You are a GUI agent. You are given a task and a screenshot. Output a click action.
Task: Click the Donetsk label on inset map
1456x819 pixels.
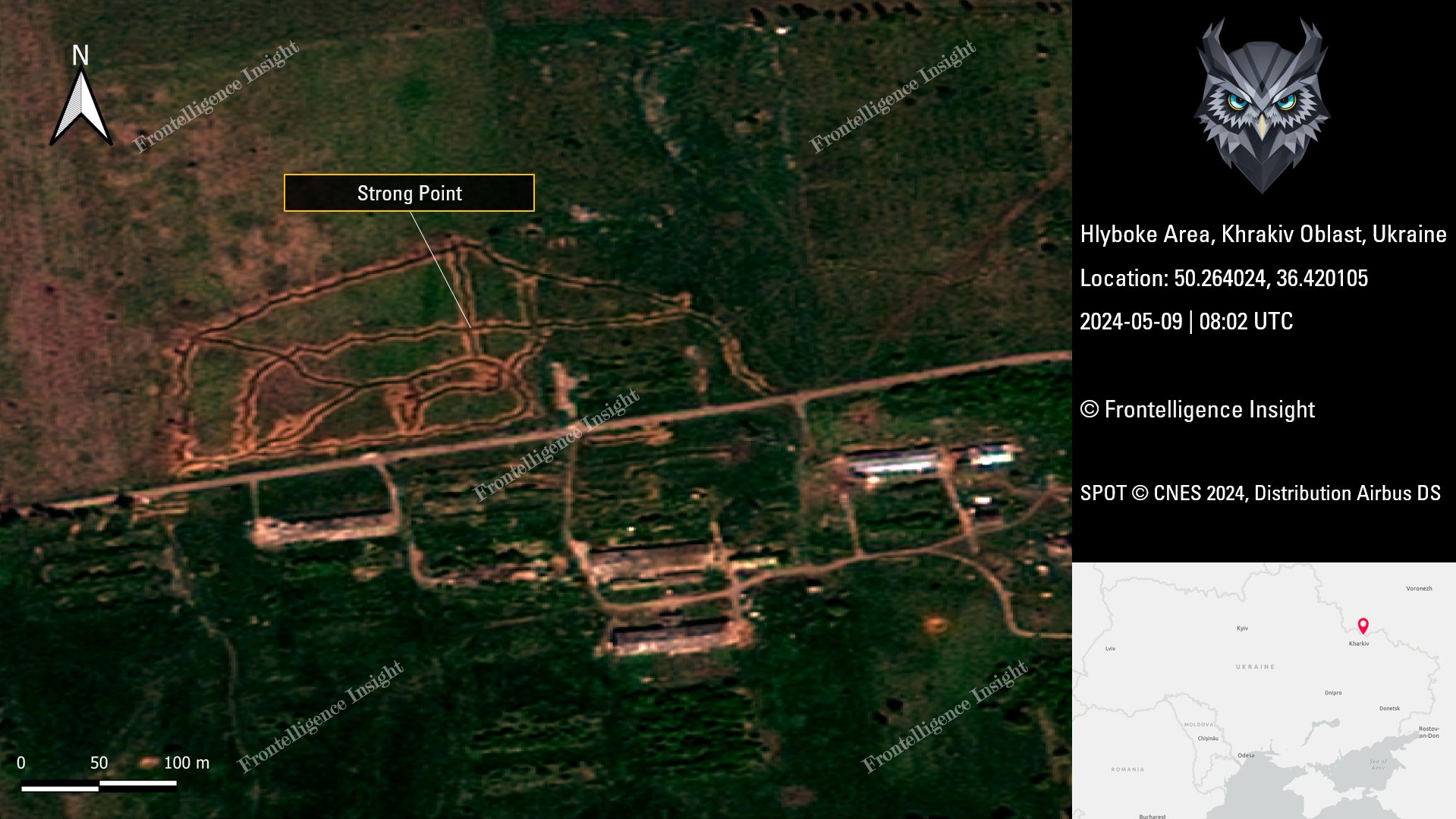(x=1389, y=708)
